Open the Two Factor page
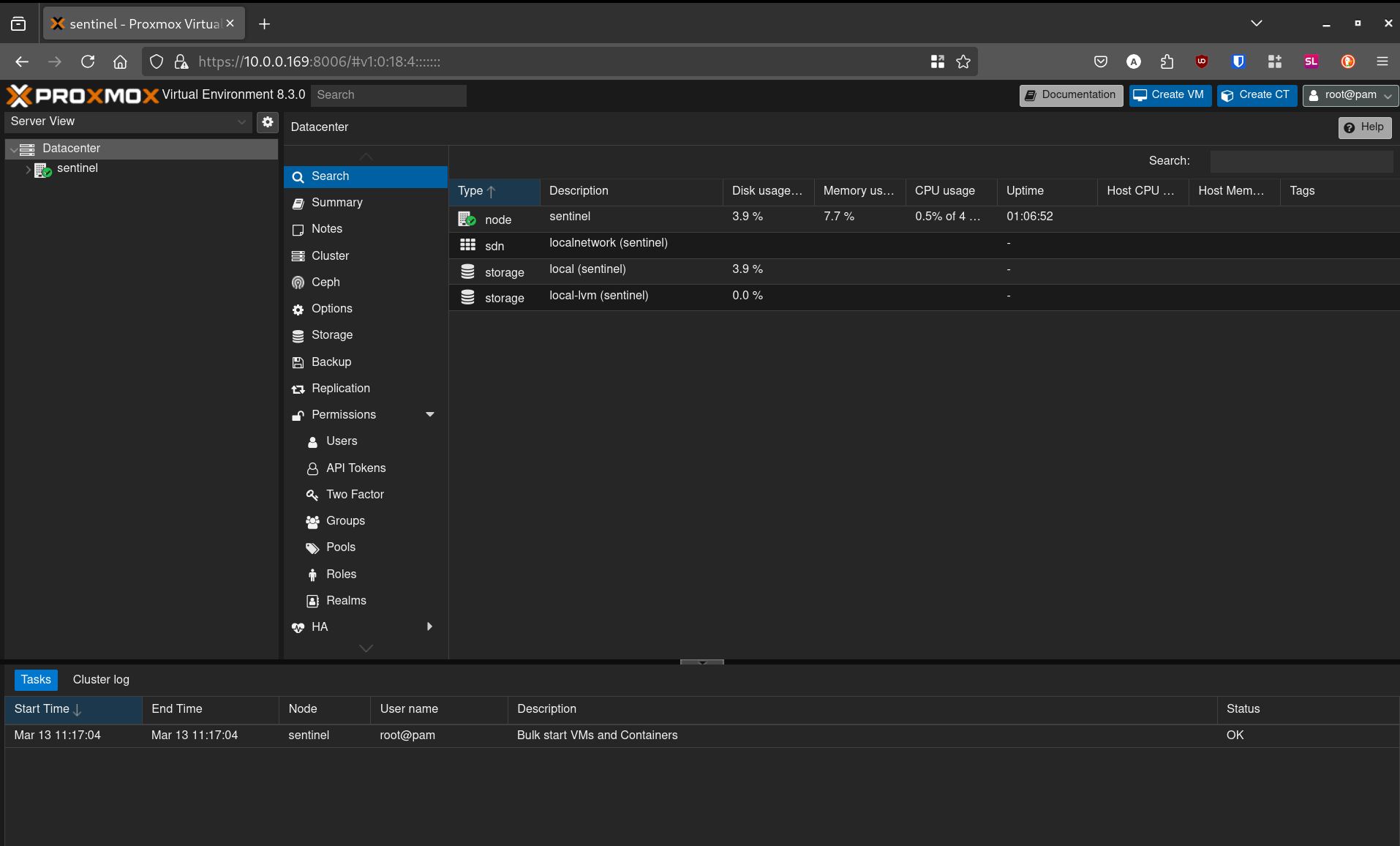This screenshot has width=1400, height=846. (x=366, y=495)
